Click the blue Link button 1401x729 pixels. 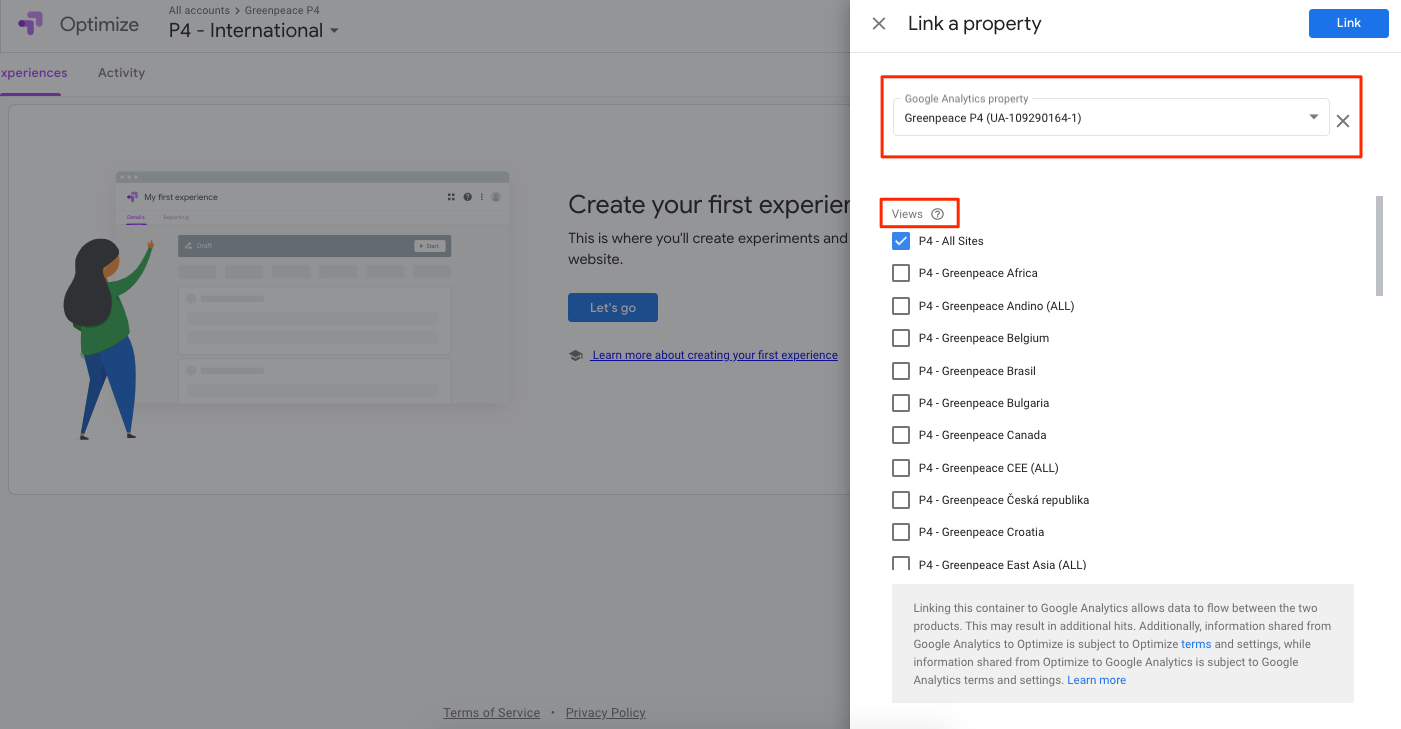1348,23
